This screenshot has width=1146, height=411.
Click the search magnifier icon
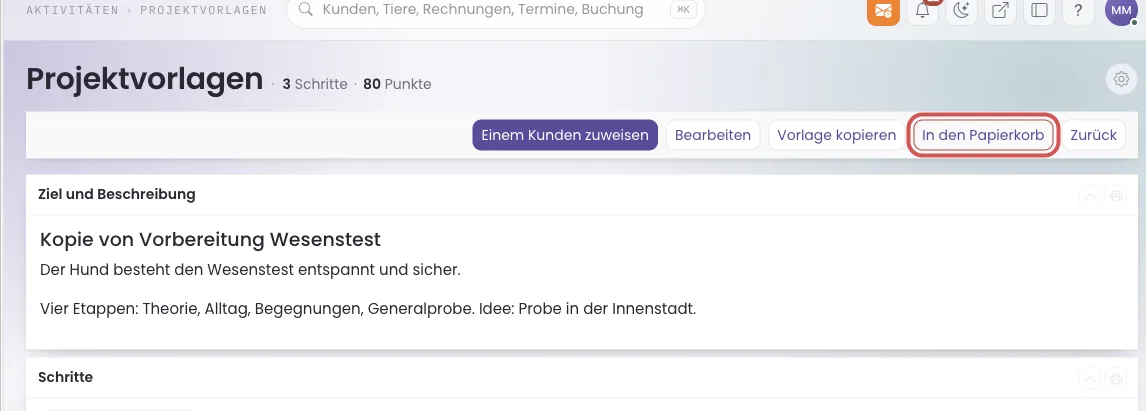pos(307,10)
